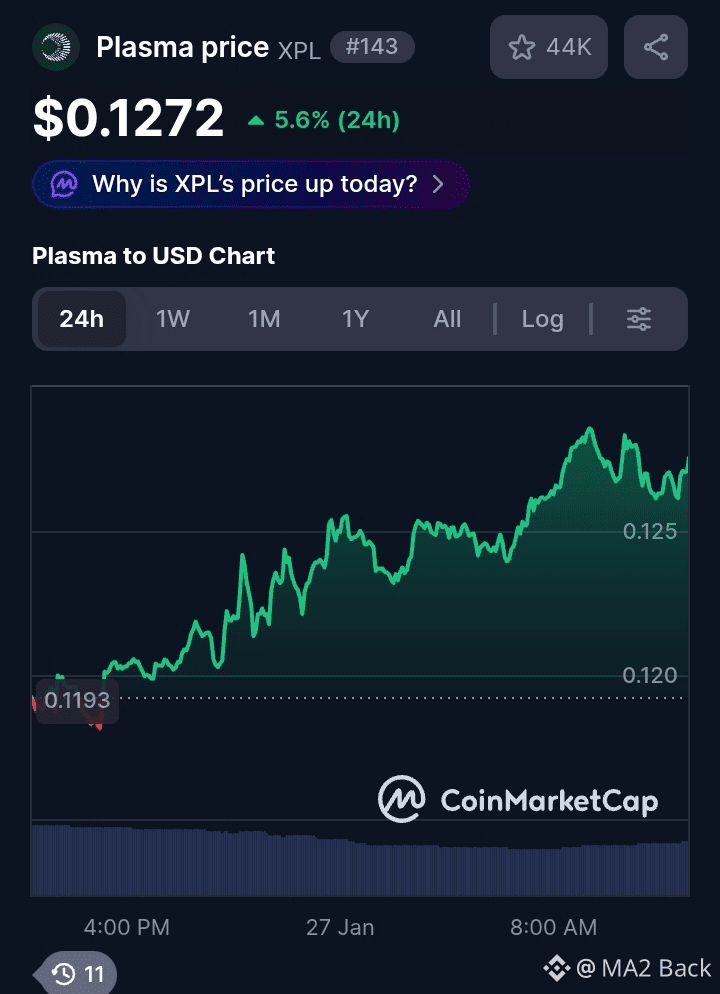Image resolution: width=720 pixels, height=994 pixels.
Task: Click the purple AI chat icon
Action: click(65, 184)
